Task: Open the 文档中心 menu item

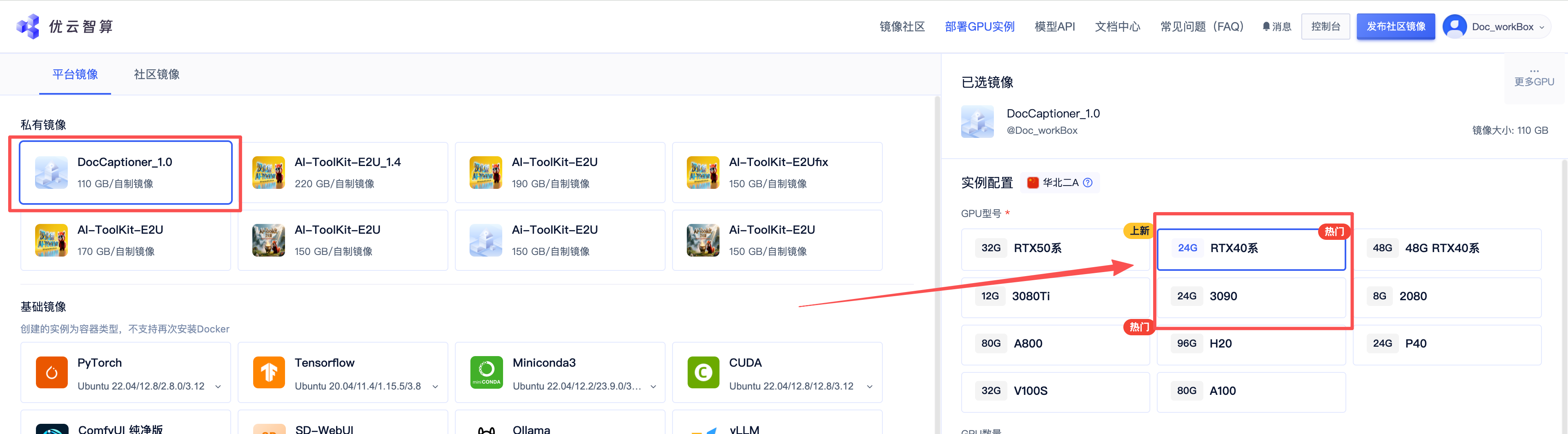Action: point(1117,26)
